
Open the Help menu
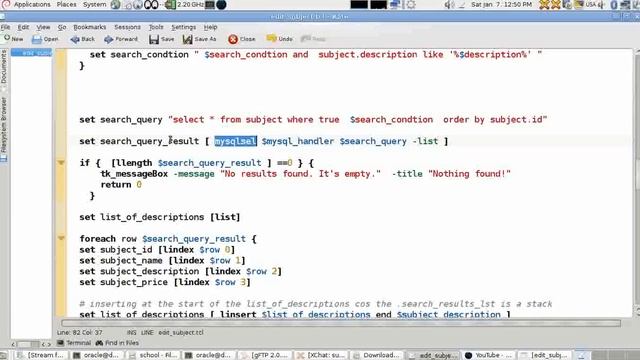pos(210,27)
